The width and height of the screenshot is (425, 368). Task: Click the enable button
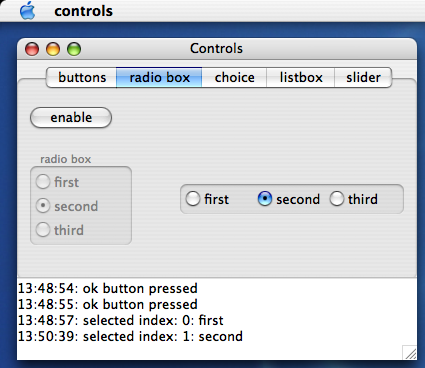pyautogui.click(x=71, y=118)
